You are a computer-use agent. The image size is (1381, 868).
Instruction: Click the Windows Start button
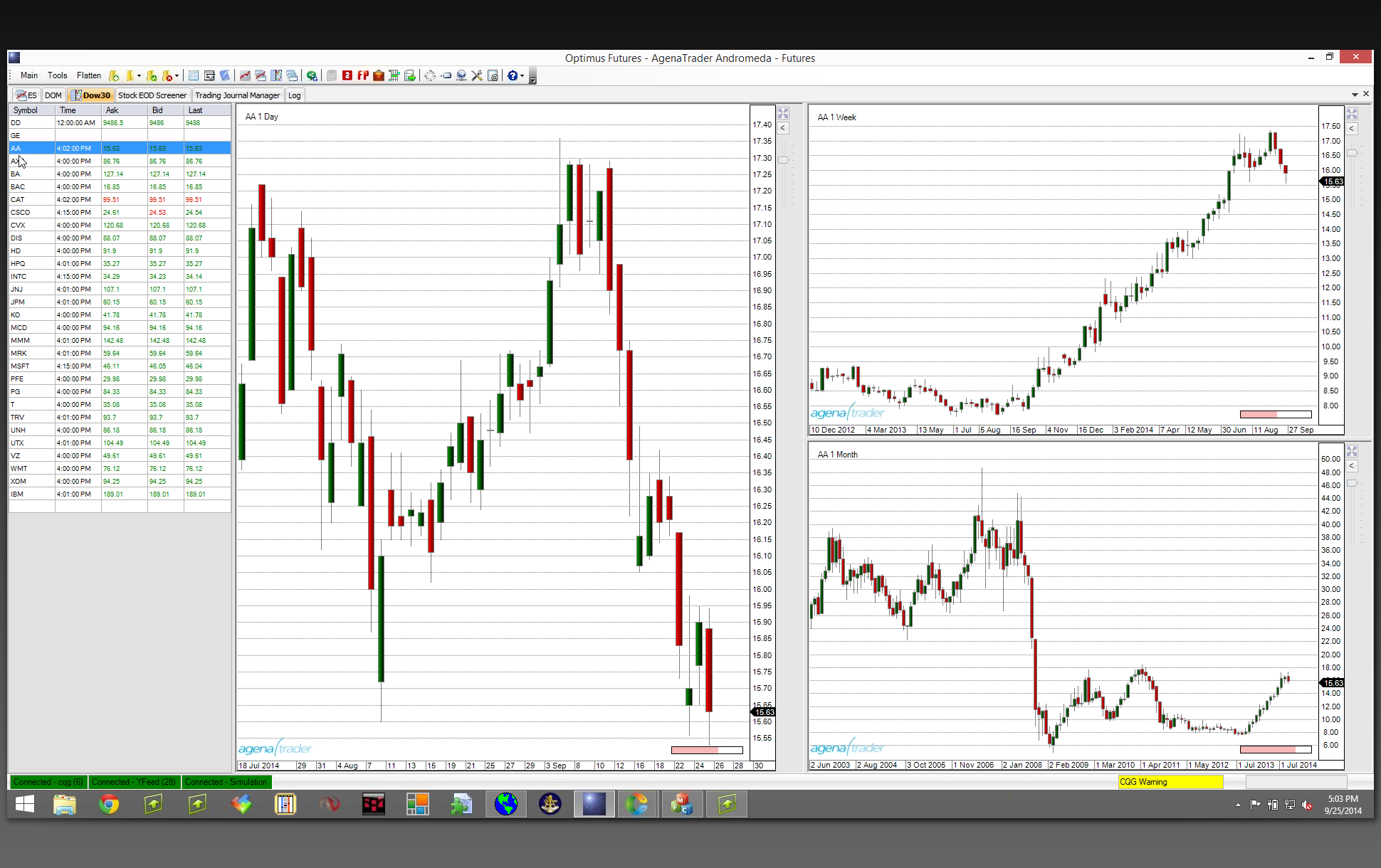[x=25, y=804]
